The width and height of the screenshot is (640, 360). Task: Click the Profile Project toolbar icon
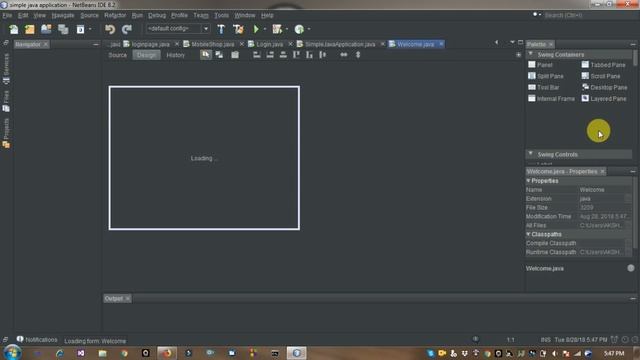[x=299, y=29]
